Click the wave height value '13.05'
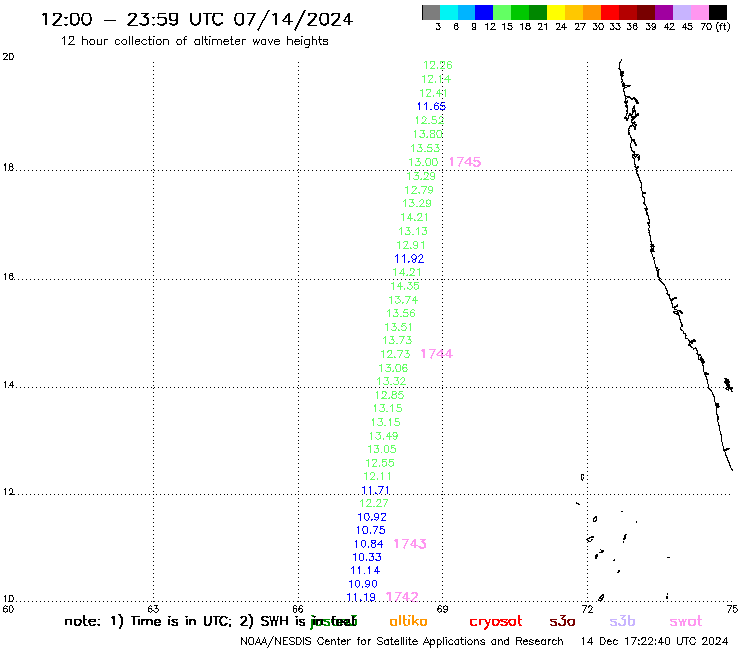 click(x=382, y=449)
